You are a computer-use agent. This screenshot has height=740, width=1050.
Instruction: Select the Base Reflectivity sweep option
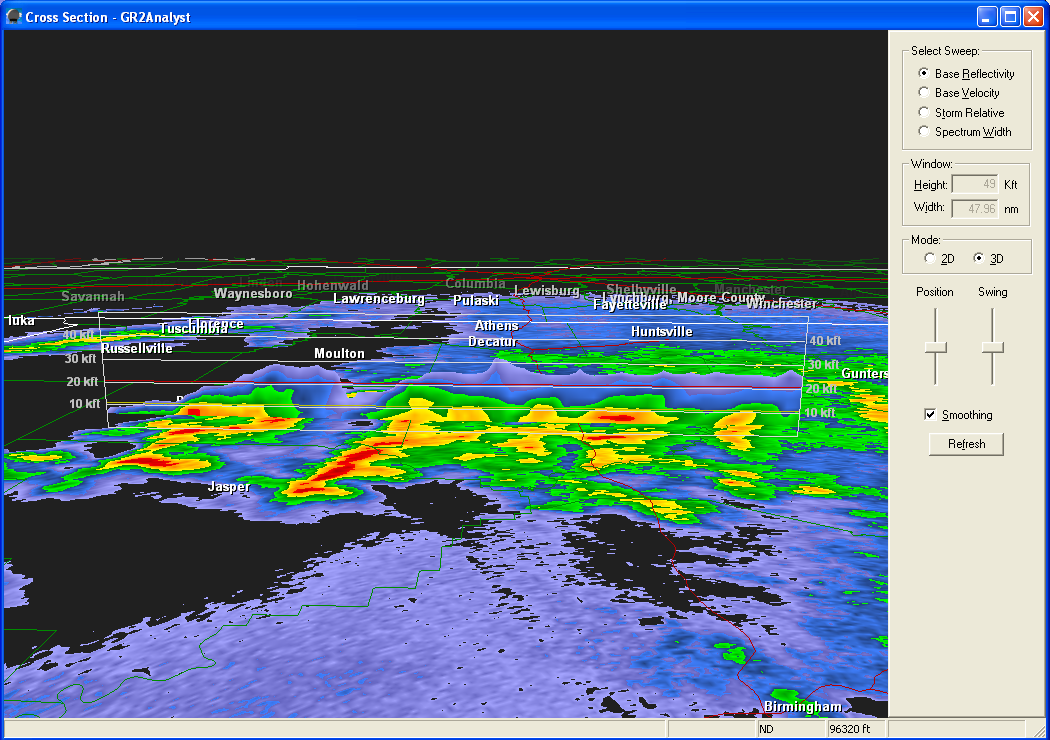click(x=924, y=73)
